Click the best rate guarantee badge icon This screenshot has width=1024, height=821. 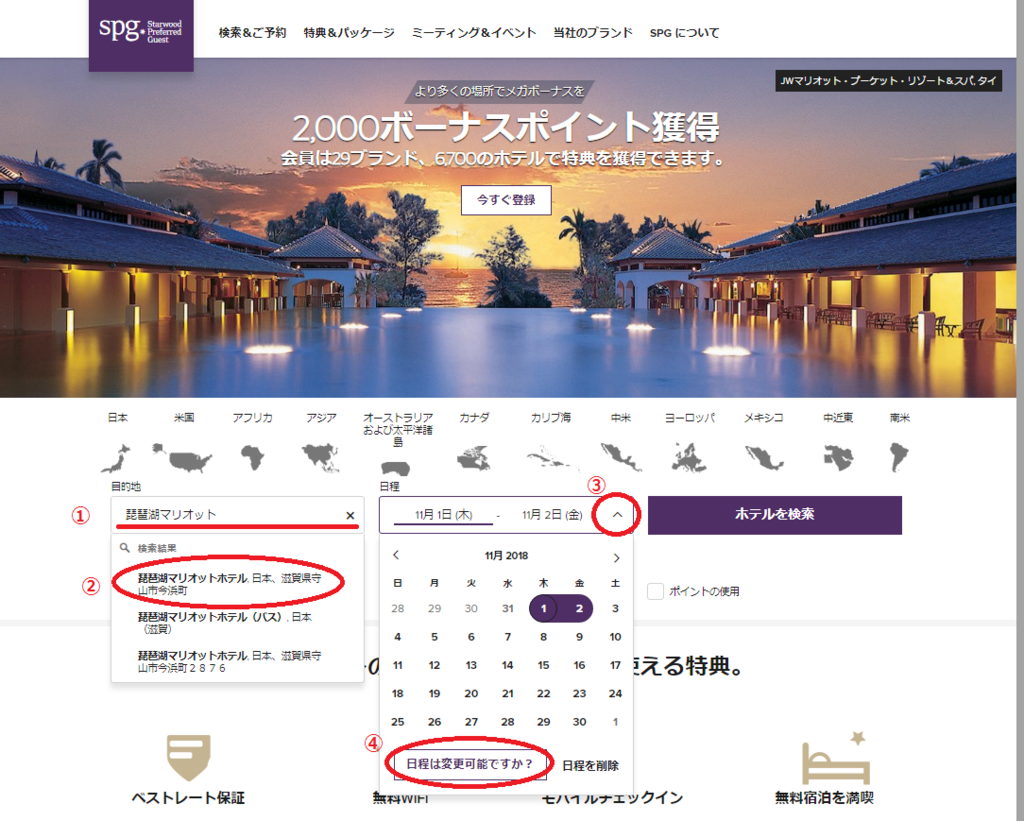pyautogui.click(x=188, y=758)
